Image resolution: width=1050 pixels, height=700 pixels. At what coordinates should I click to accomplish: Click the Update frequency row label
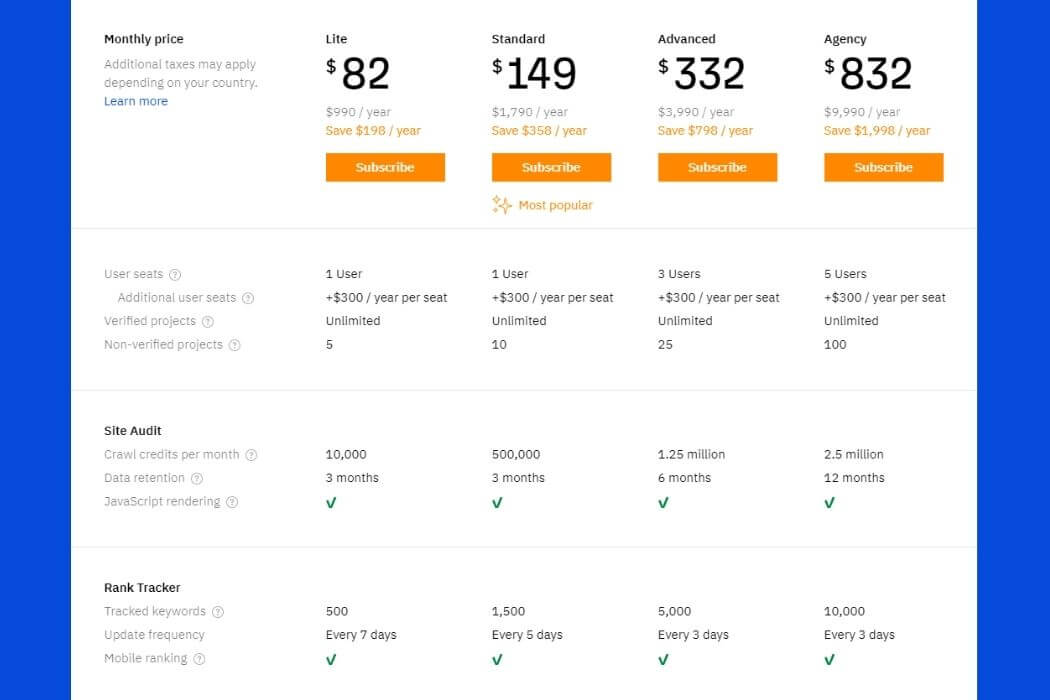[154, 635]
